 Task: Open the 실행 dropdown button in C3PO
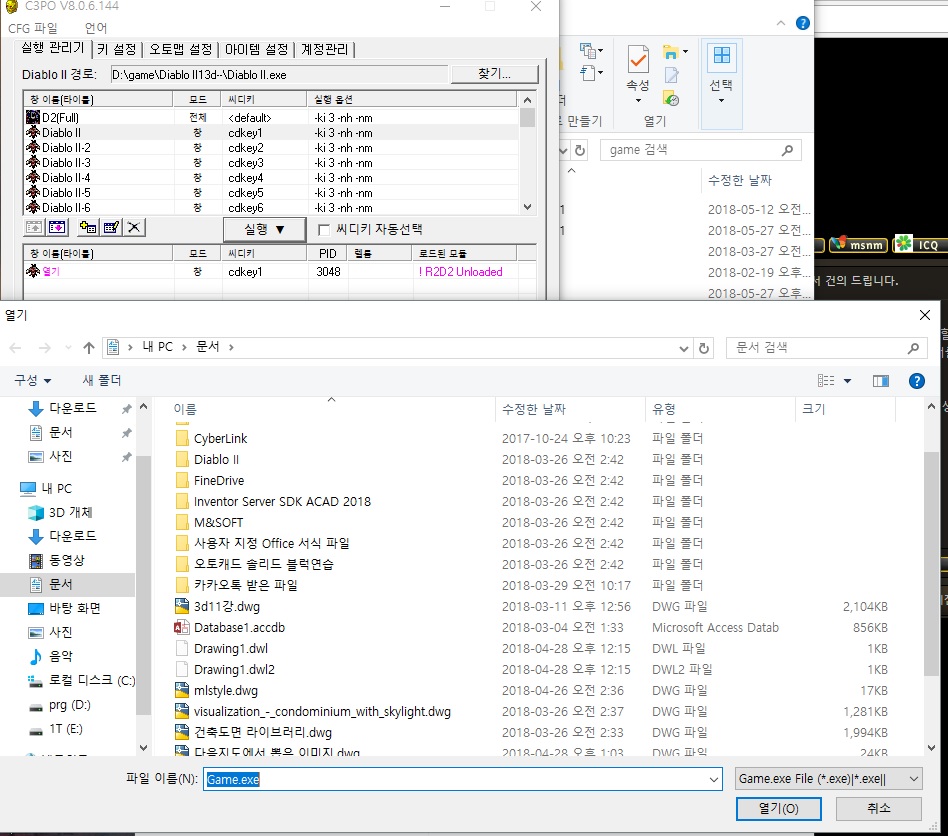coord(264,230)
